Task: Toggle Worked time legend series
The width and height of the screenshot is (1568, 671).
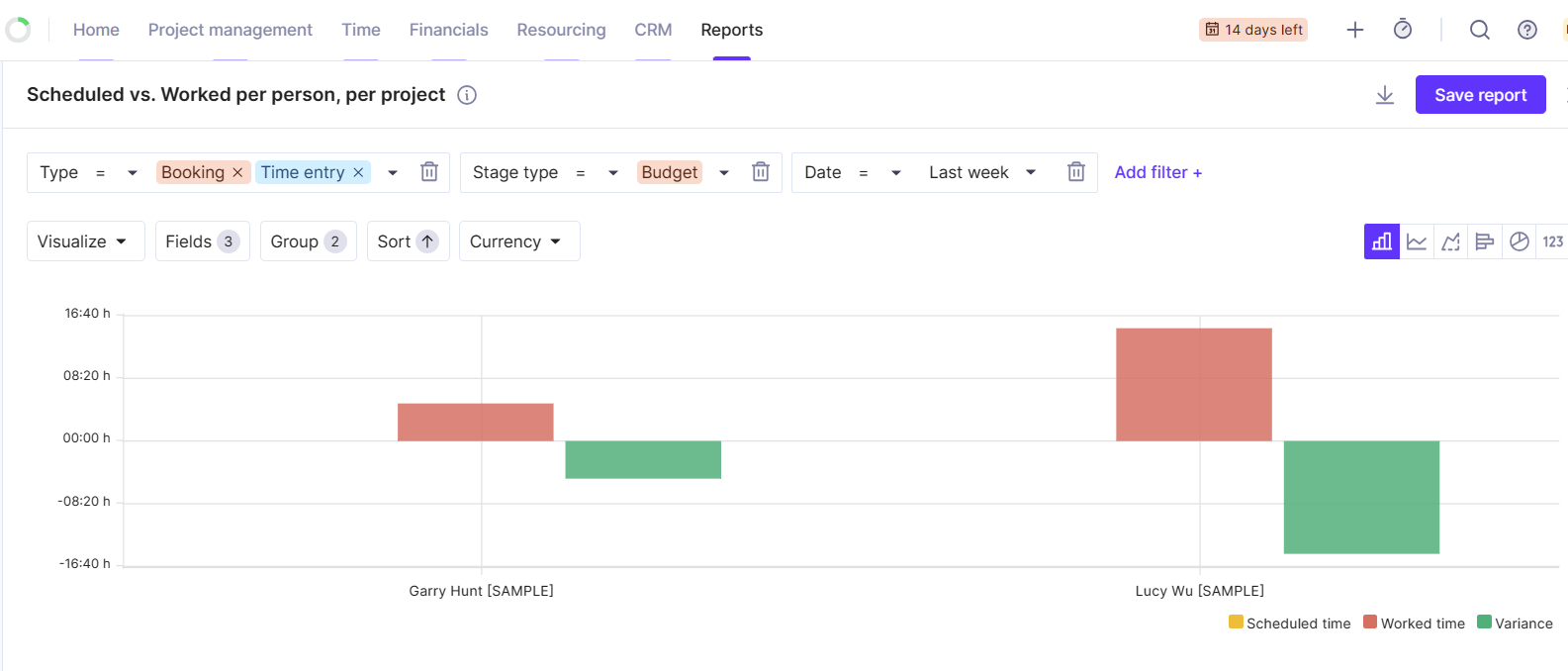Action: click(x=1414, y=623)
